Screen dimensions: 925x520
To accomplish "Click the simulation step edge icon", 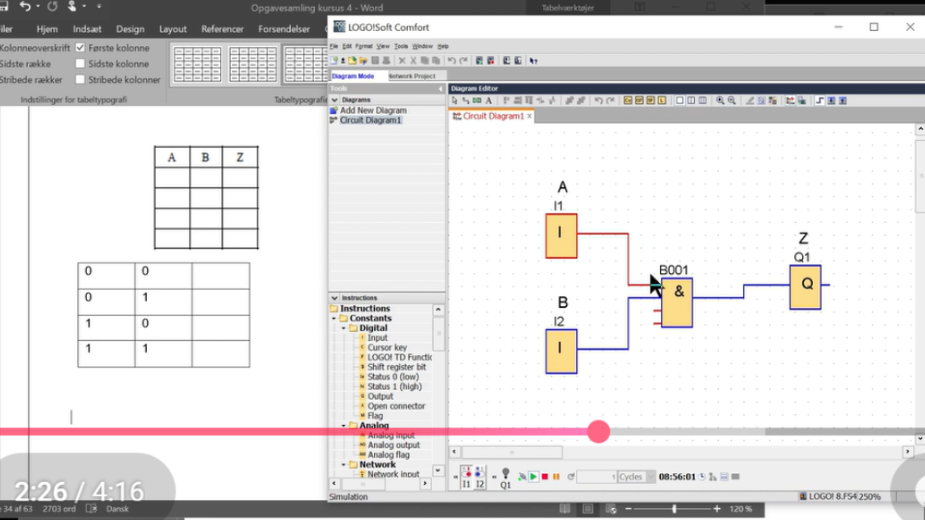I will [x=819, y=100].
